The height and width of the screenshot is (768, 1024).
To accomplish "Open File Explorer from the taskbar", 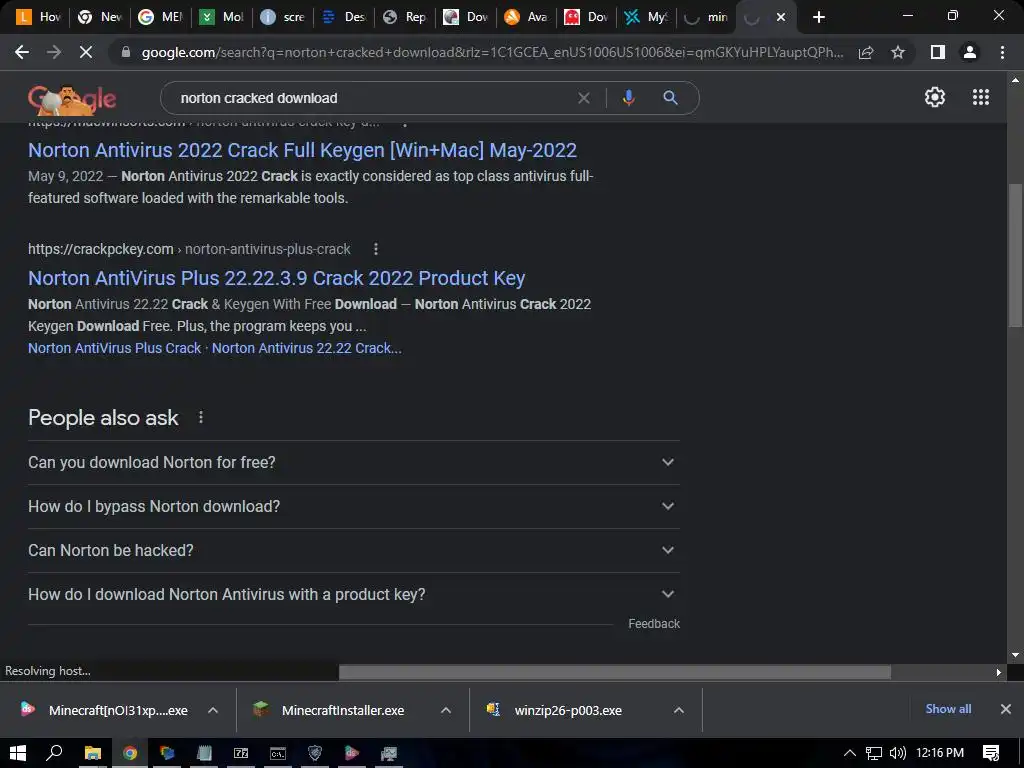I will tap(93, 753).
